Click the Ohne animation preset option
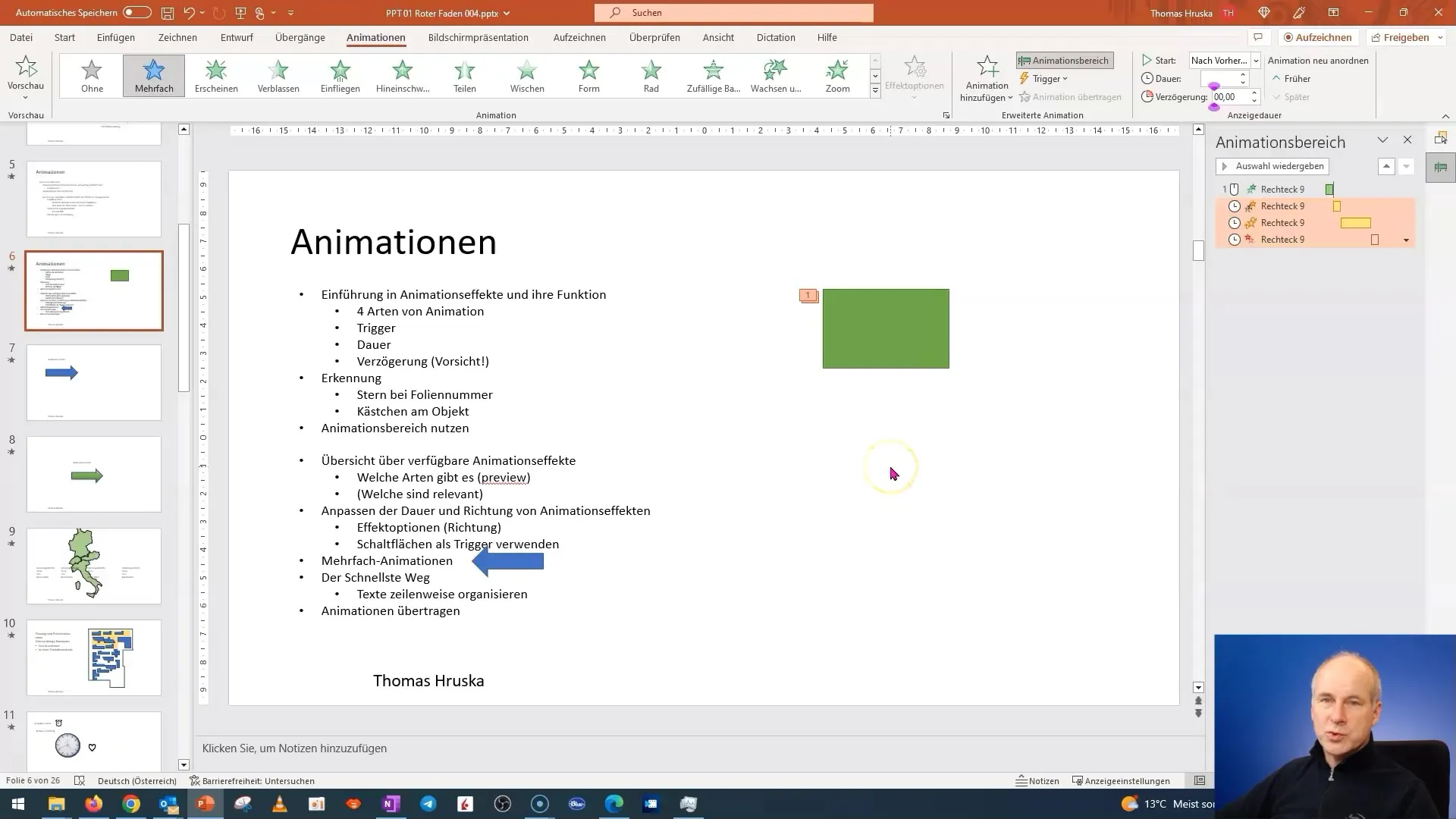1456x819 pixels. pyautogui.click(x=91, y=74)
